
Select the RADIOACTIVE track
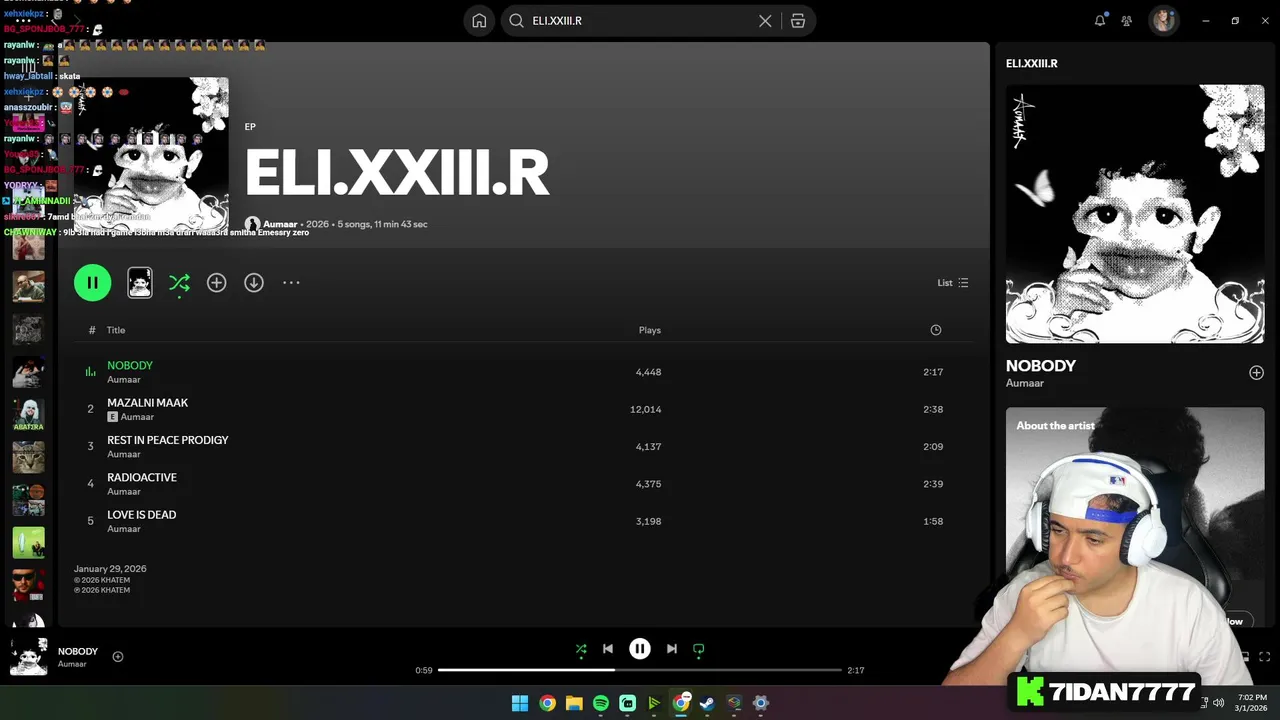tap(523, 484)
